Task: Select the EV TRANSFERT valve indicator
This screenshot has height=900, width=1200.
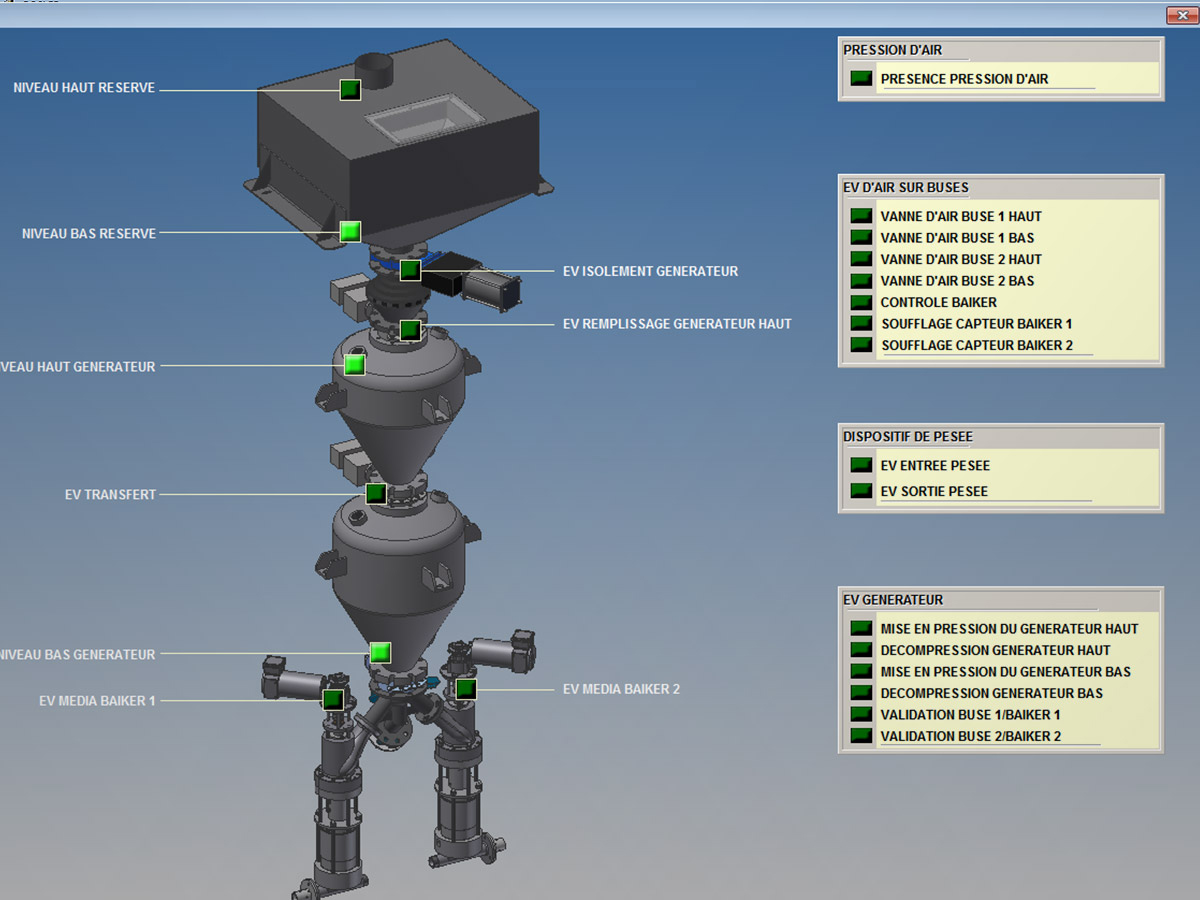Action: pos(375,493)
